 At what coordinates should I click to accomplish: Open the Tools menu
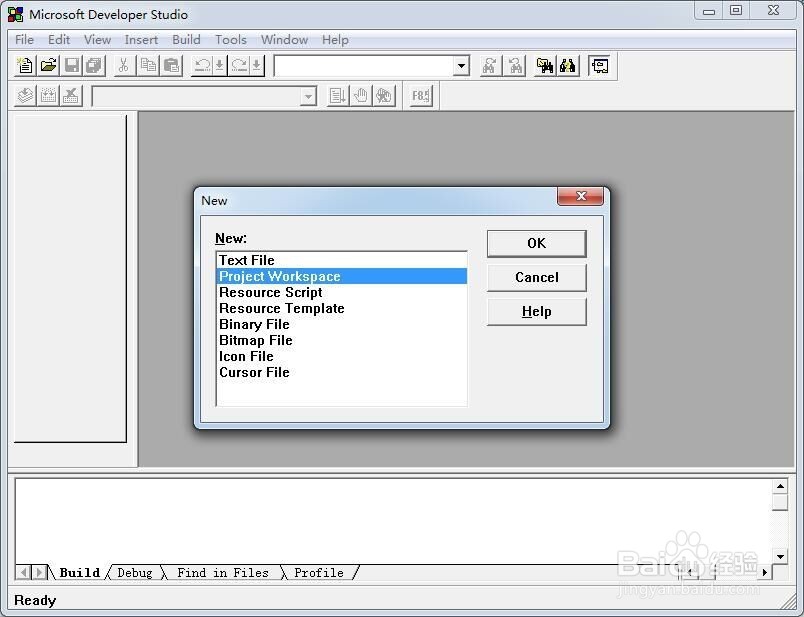(231, 39)
